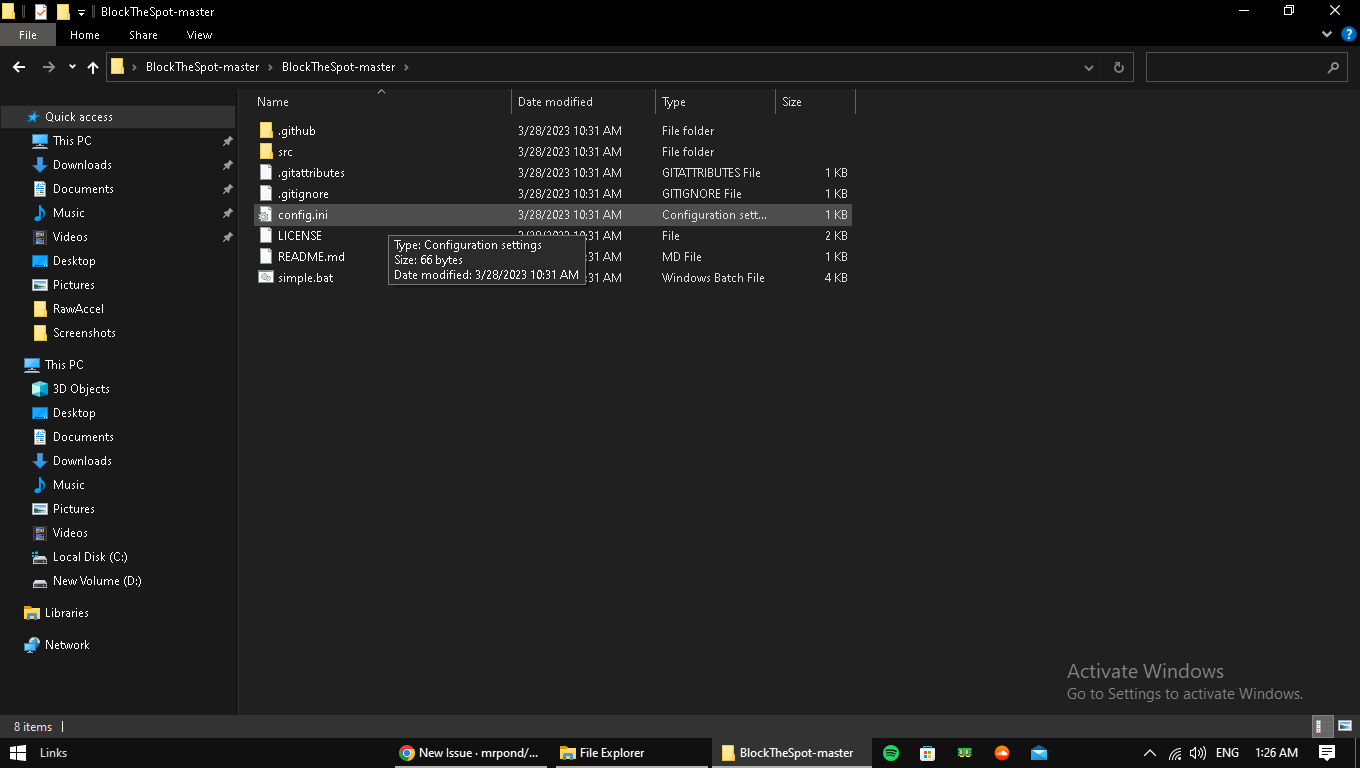Image resolution: width=1360 pixels, height=768 pixels.
Task: Open Spotify from the taskbar
Action: coord(890,752)
